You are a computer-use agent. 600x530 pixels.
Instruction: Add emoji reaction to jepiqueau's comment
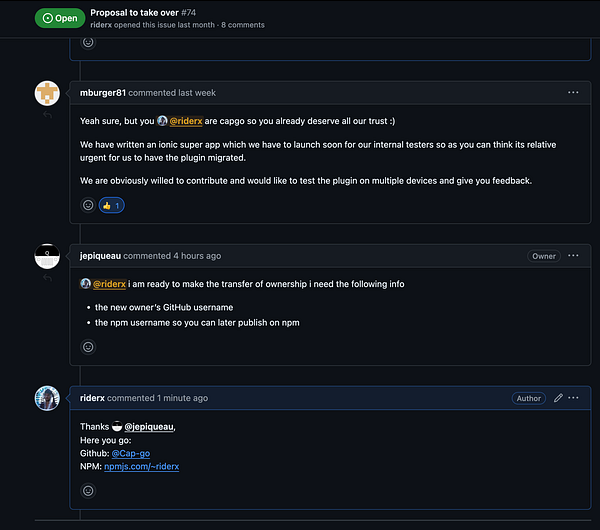(88, 347)
